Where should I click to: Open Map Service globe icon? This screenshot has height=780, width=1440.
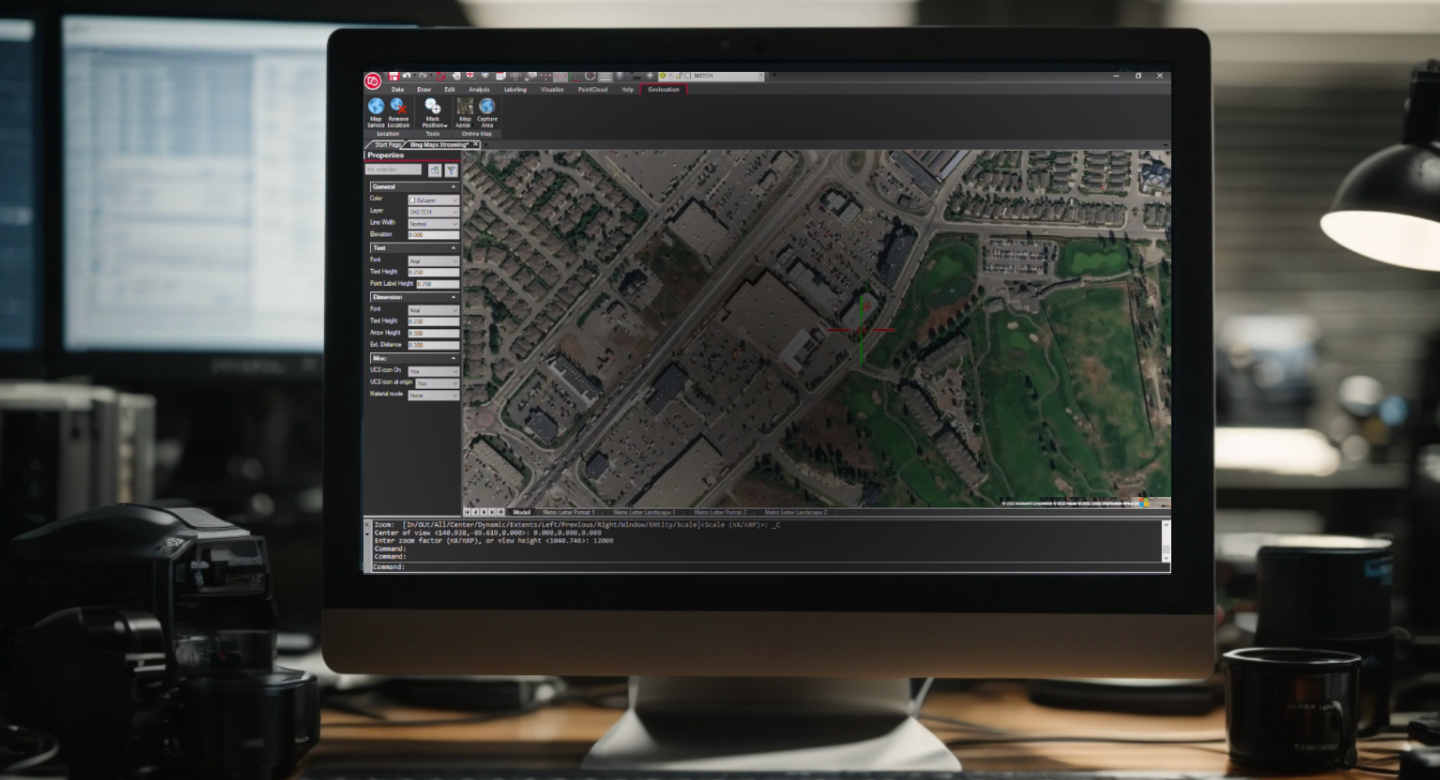click(376, 106)
